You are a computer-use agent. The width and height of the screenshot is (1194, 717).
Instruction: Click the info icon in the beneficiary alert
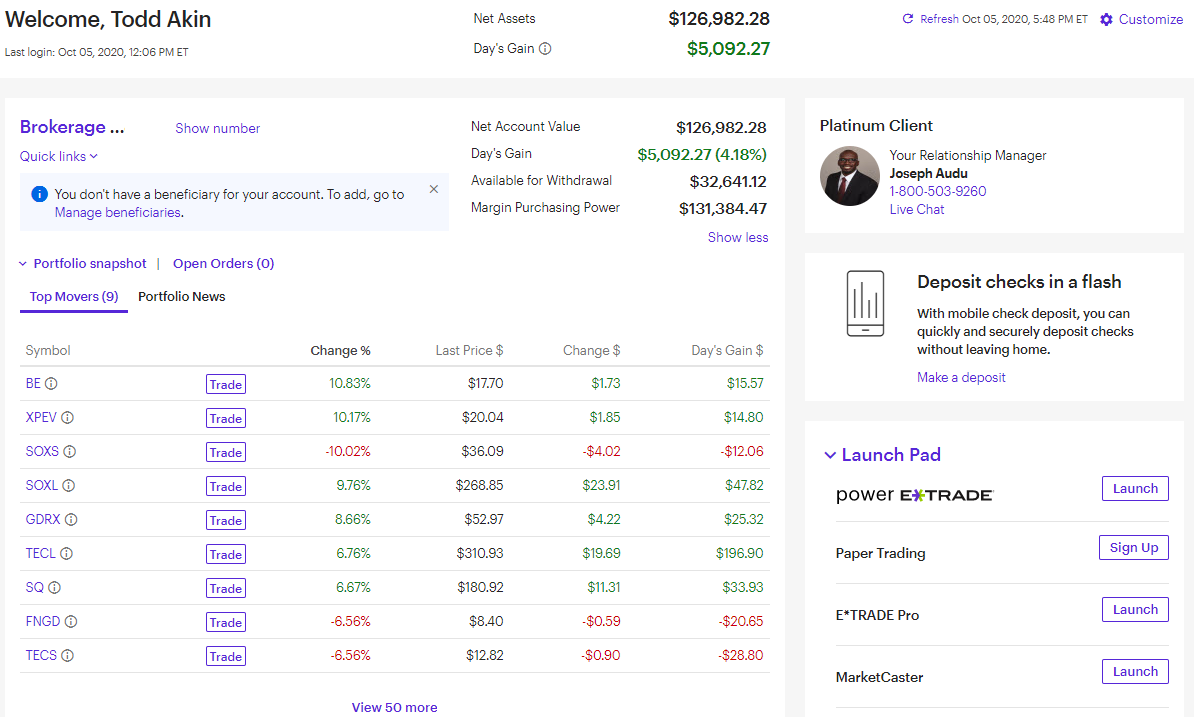tap(38, 194)
